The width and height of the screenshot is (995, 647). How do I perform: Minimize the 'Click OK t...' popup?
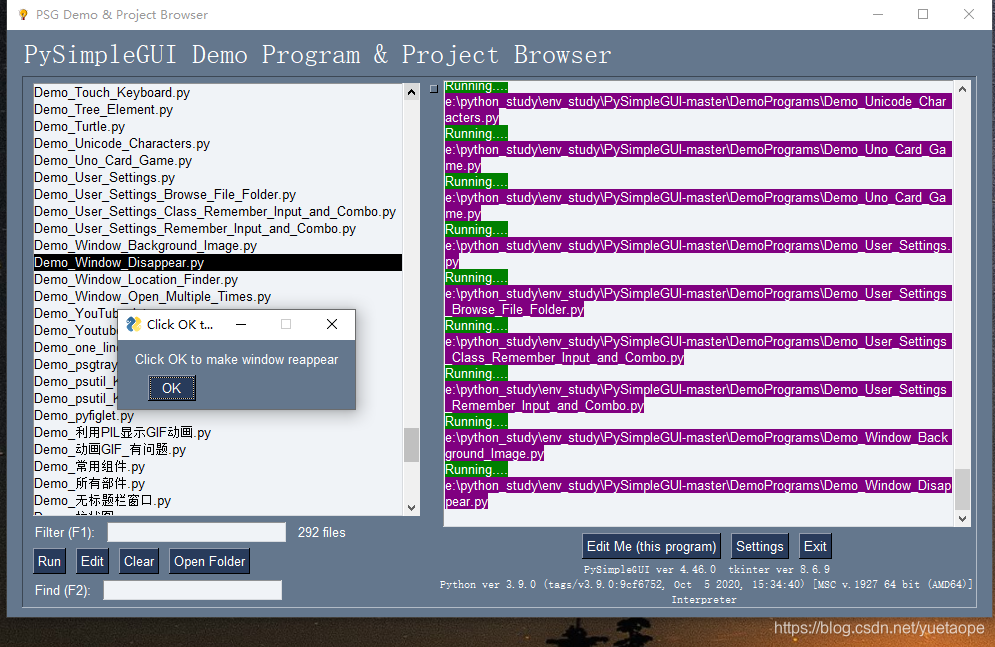[x=241, y=324]
